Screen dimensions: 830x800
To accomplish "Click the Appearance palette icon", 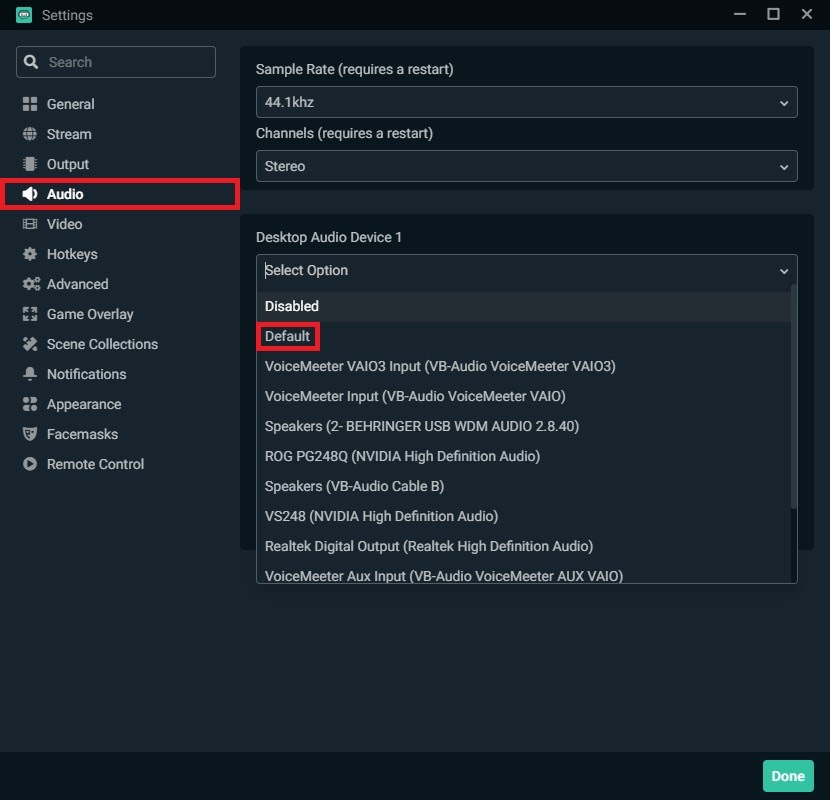I will (30, 404).
